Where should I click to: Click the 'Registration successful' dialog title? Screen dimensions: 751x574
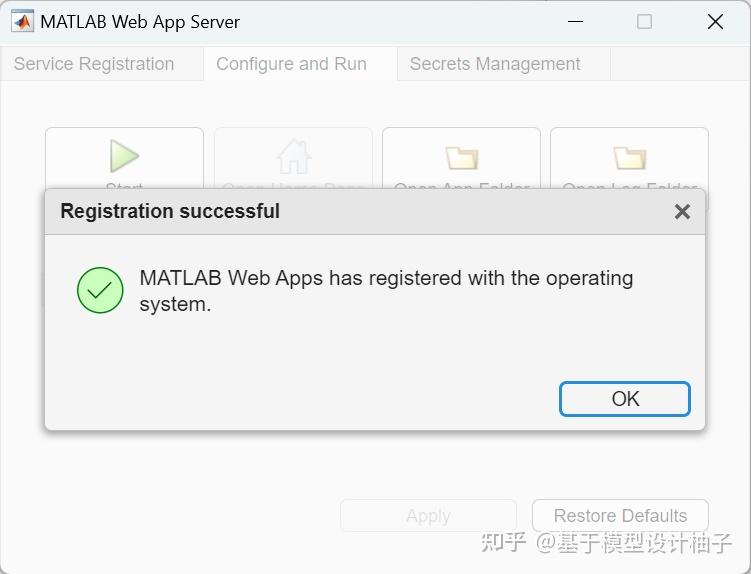click(170, 211)
